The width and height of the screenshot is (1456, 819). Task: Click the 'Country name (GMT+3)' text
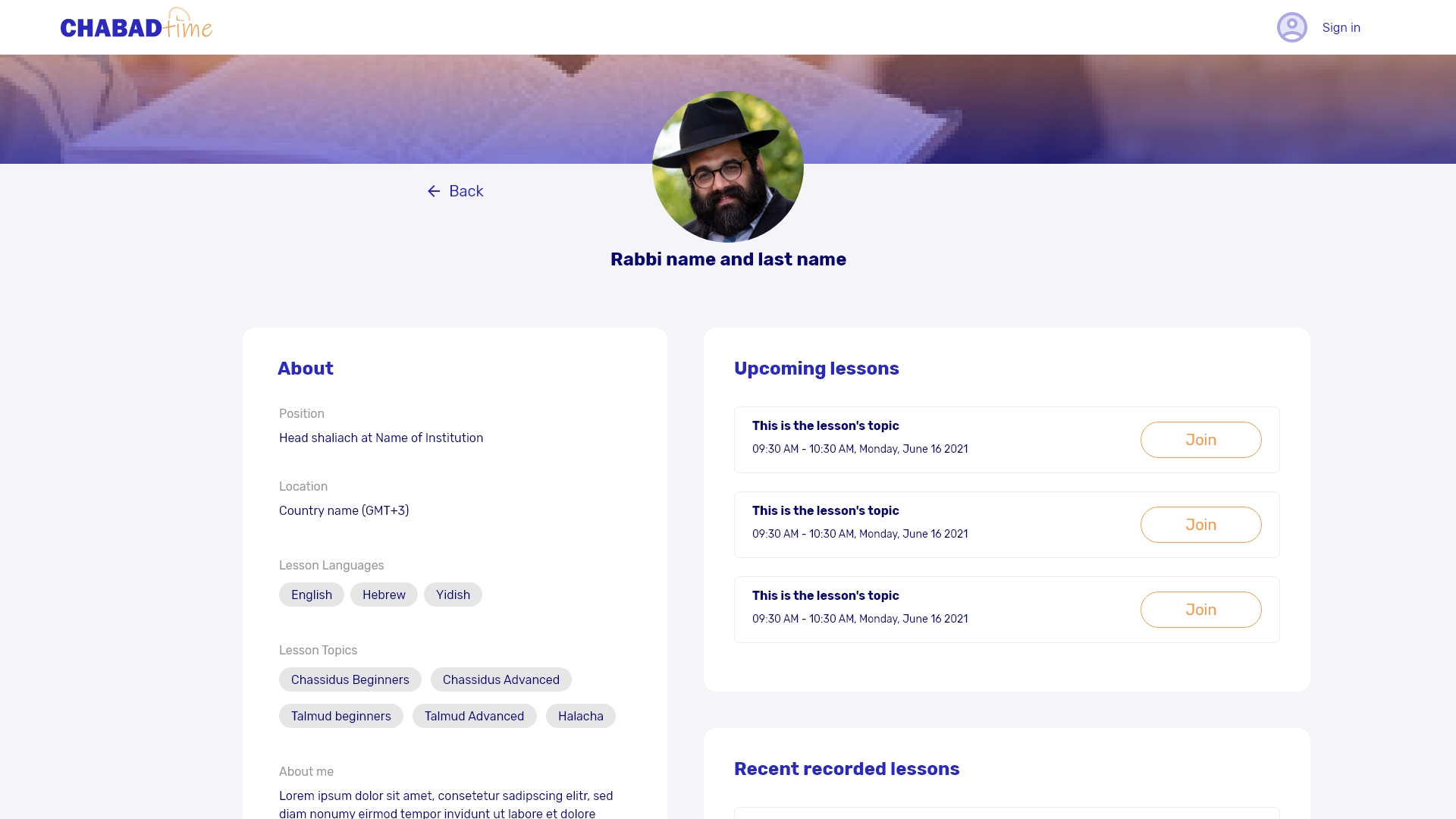click(x=344, y=510)
